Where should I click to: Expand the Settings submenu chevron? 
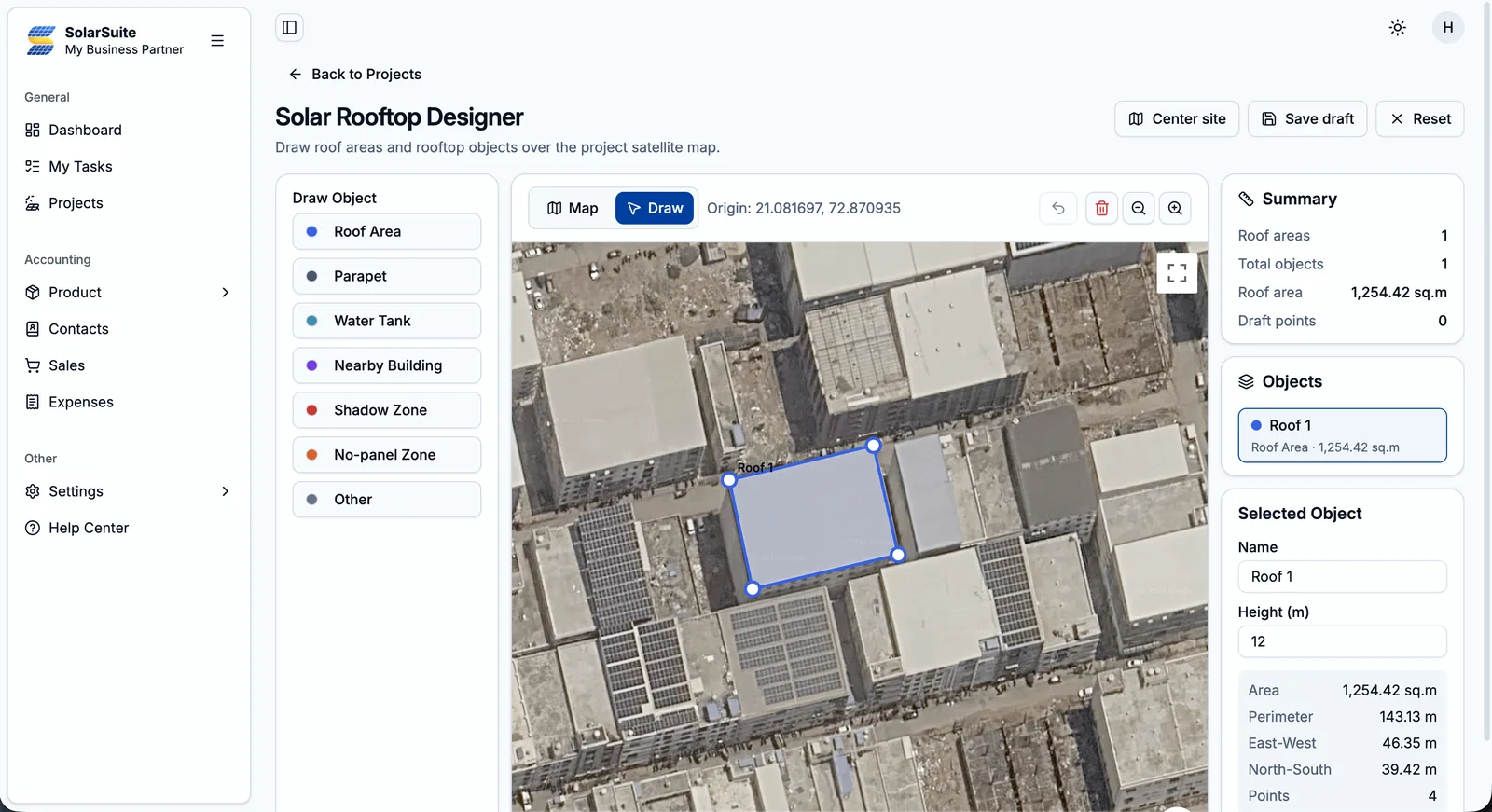pyautogui.click(x=225, y=491)
